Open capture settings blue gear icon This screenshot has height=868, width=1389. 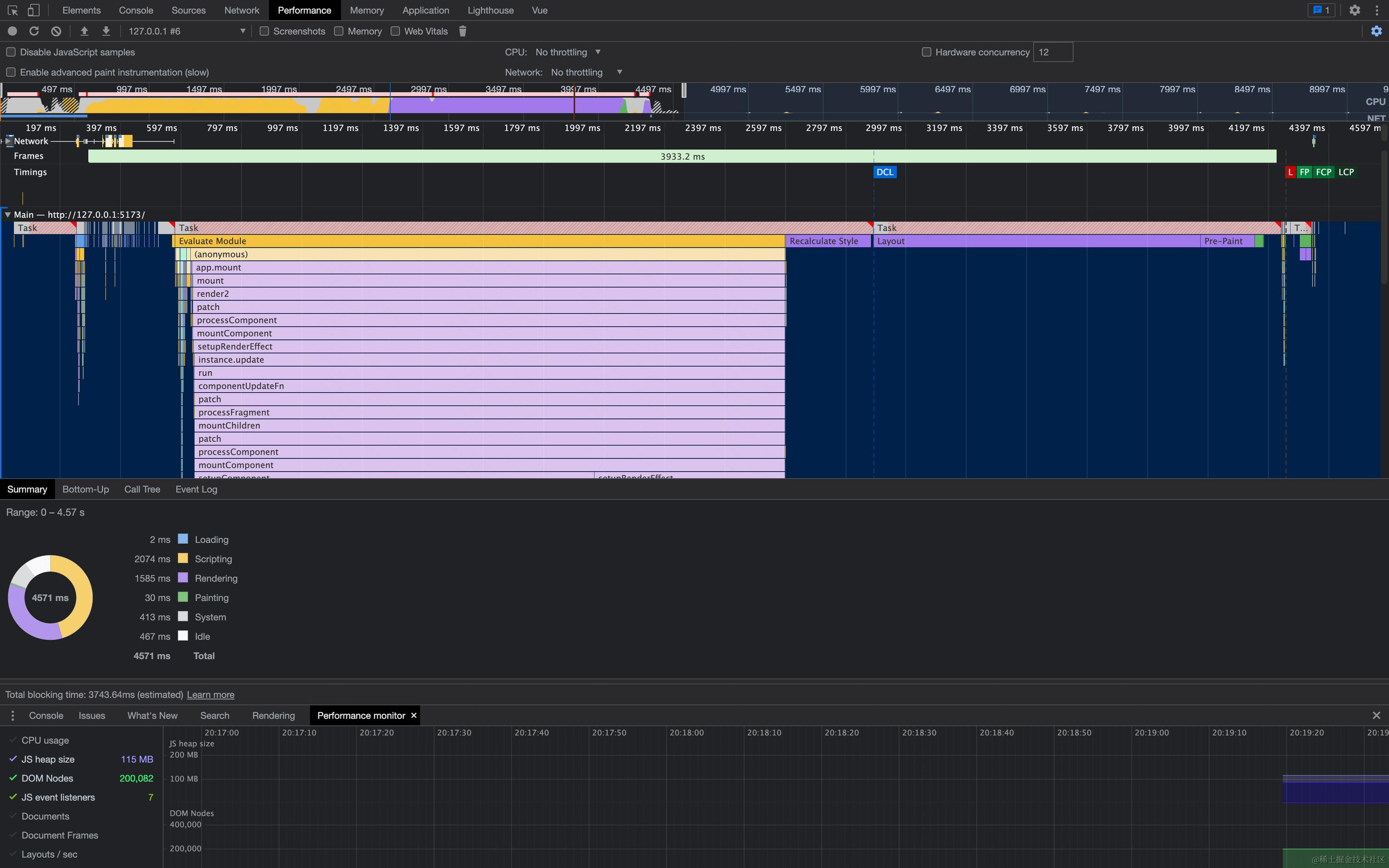pos(1377,31)
